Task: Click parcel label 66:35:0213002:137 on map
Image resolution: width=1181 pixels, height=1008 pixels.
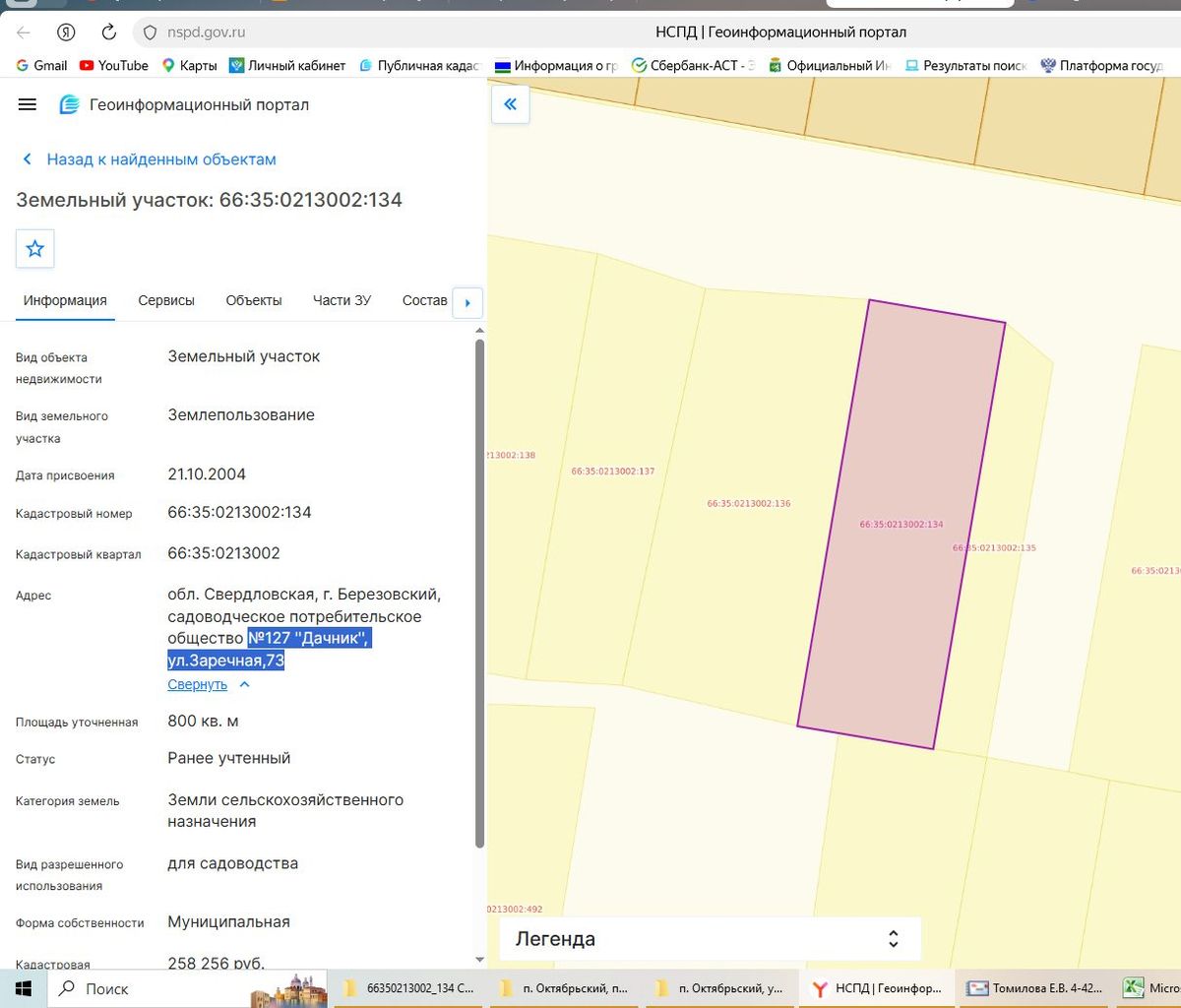Action: click(x=613, y=472)
